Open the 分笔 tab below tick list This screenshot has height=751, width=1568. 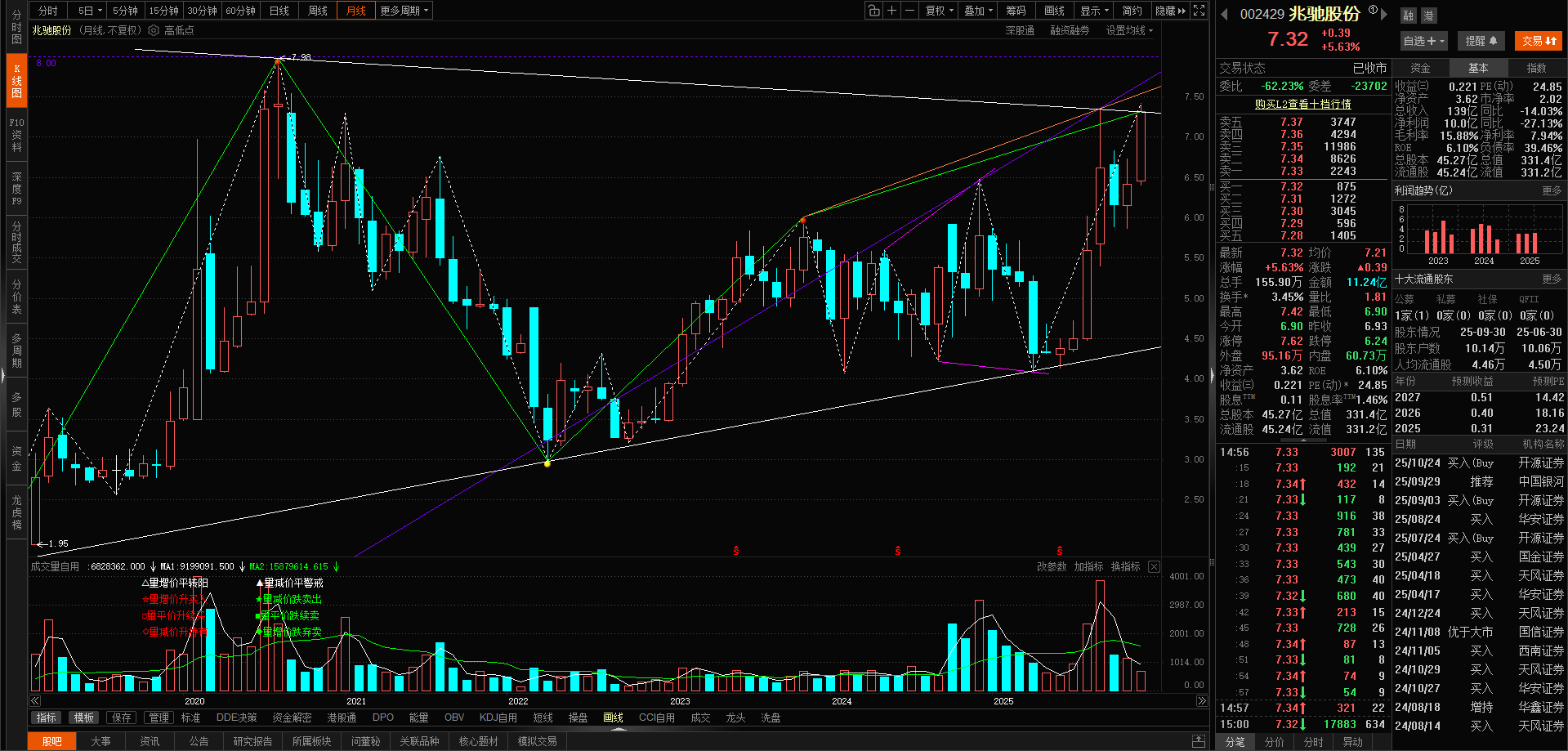pos(1235,742)
